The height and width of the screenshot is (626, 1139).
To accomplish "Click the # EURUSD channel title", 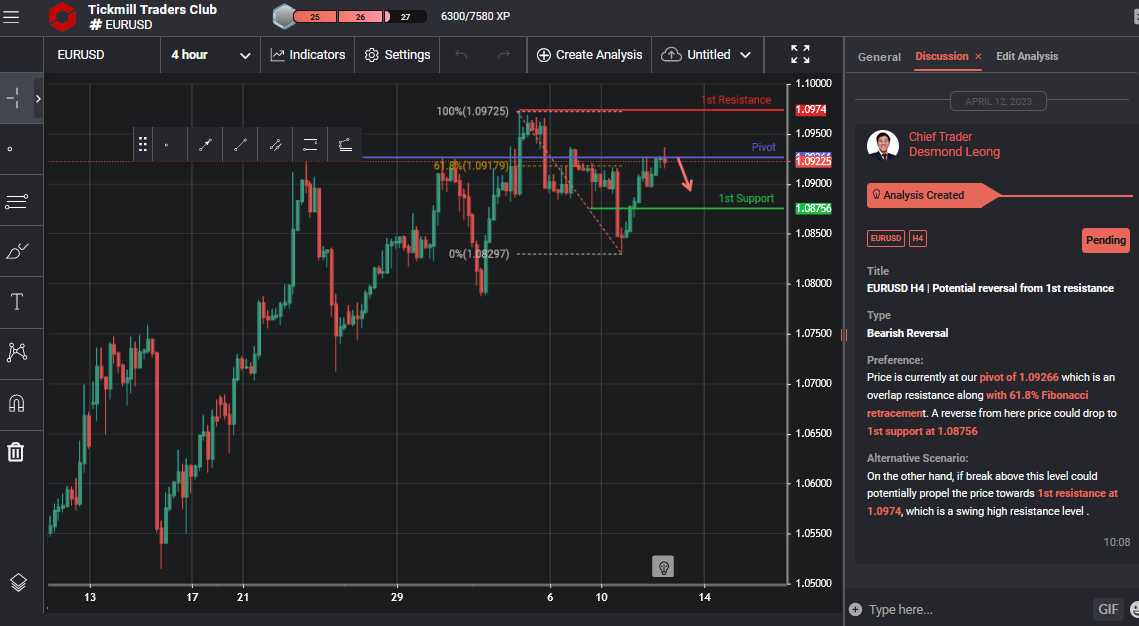I will coord(121,25).
